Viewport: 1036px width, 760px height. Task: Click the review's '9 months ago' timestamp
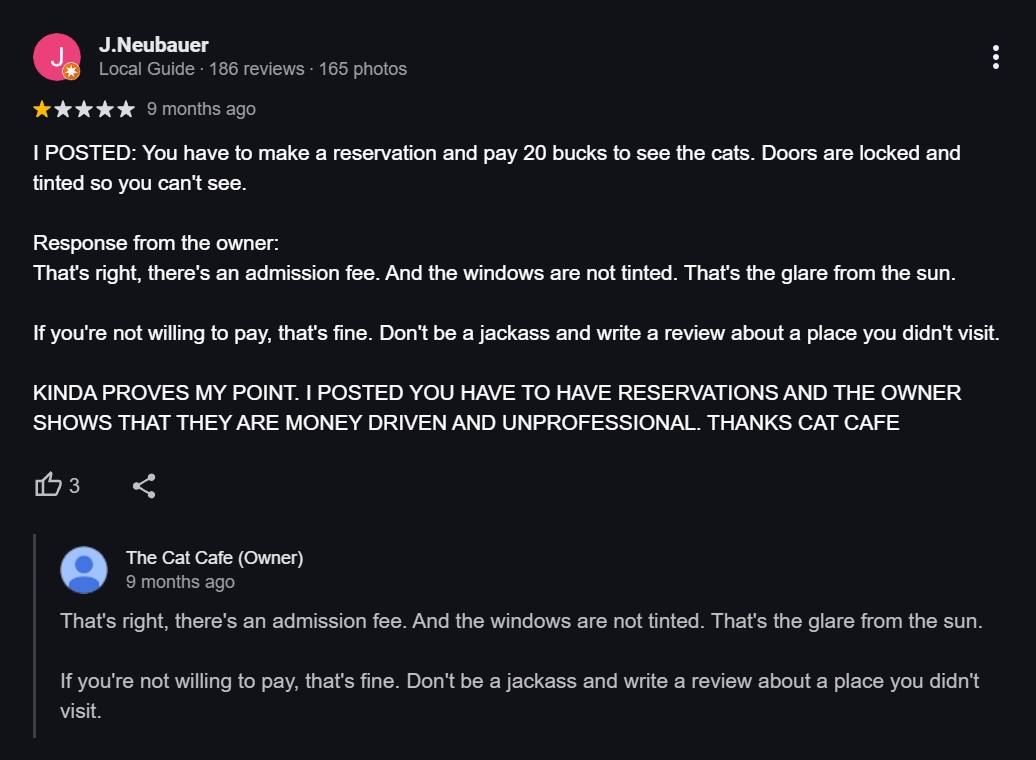(201, 109)
